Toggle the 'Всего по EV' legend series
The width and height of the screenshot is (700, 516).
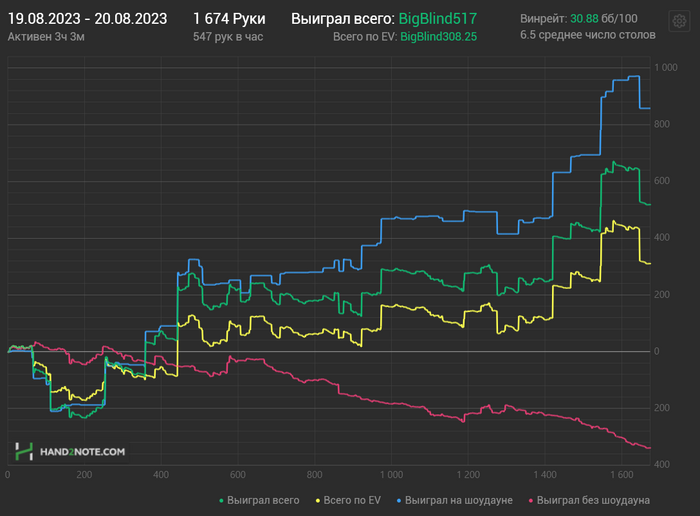[348, 500]
